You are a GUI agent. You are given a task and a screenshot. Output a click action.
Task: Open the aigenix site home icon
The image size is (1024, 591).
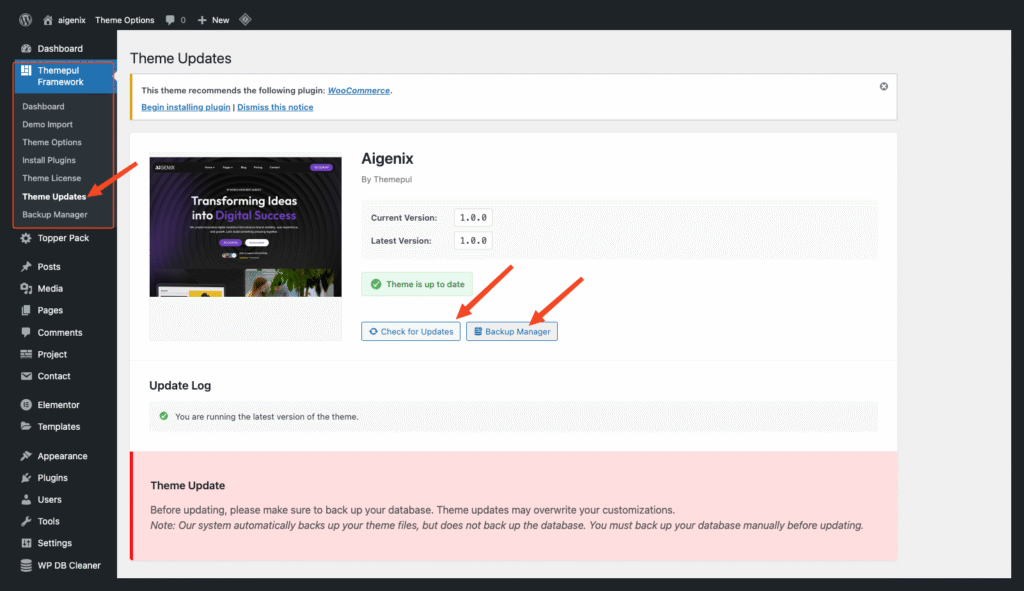click(x=48, y=19)
